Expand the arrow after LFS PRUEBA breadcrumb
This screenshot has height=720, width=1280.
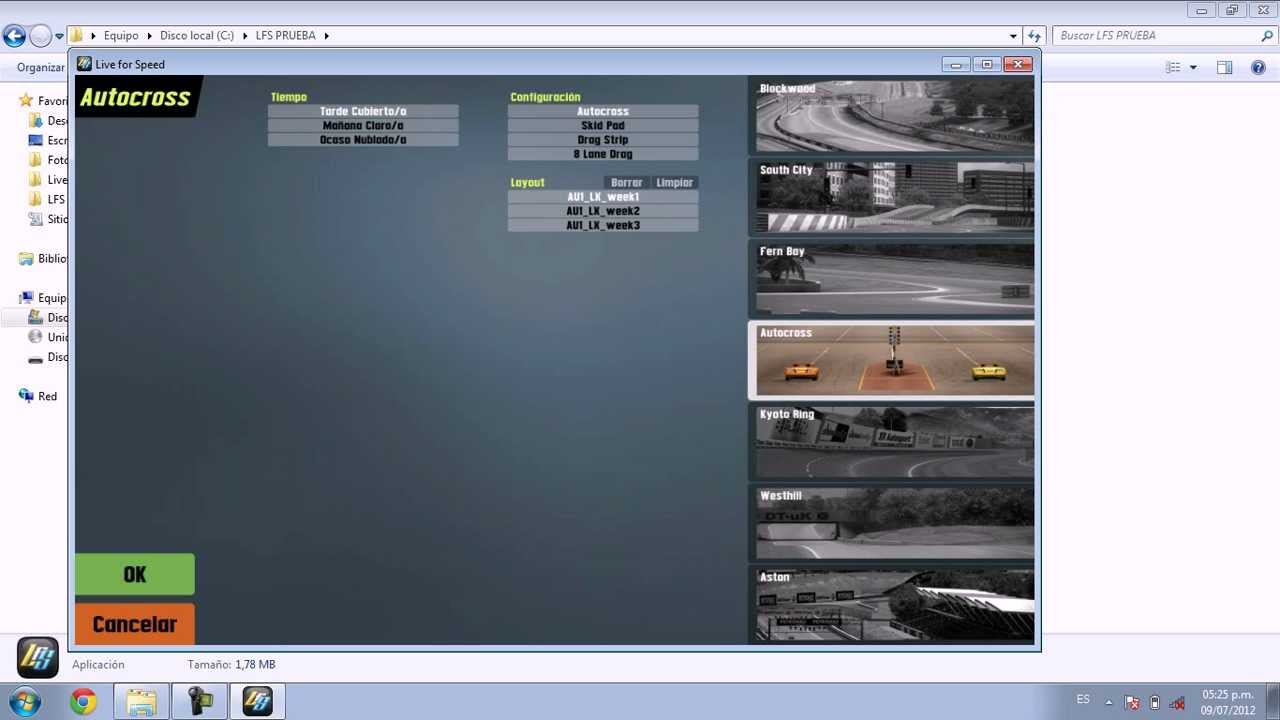click(326, 35)
